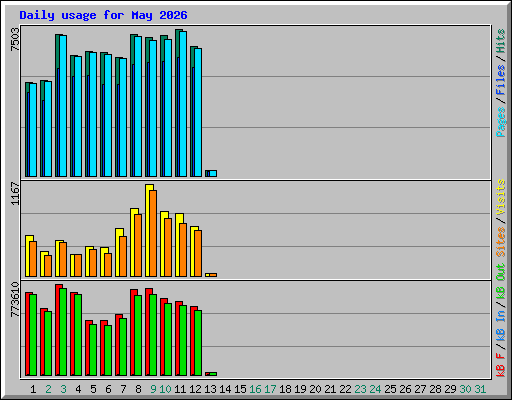This screenshot has width=512, height=400.
Task: Click day label 19
Action: pos(300,389)
